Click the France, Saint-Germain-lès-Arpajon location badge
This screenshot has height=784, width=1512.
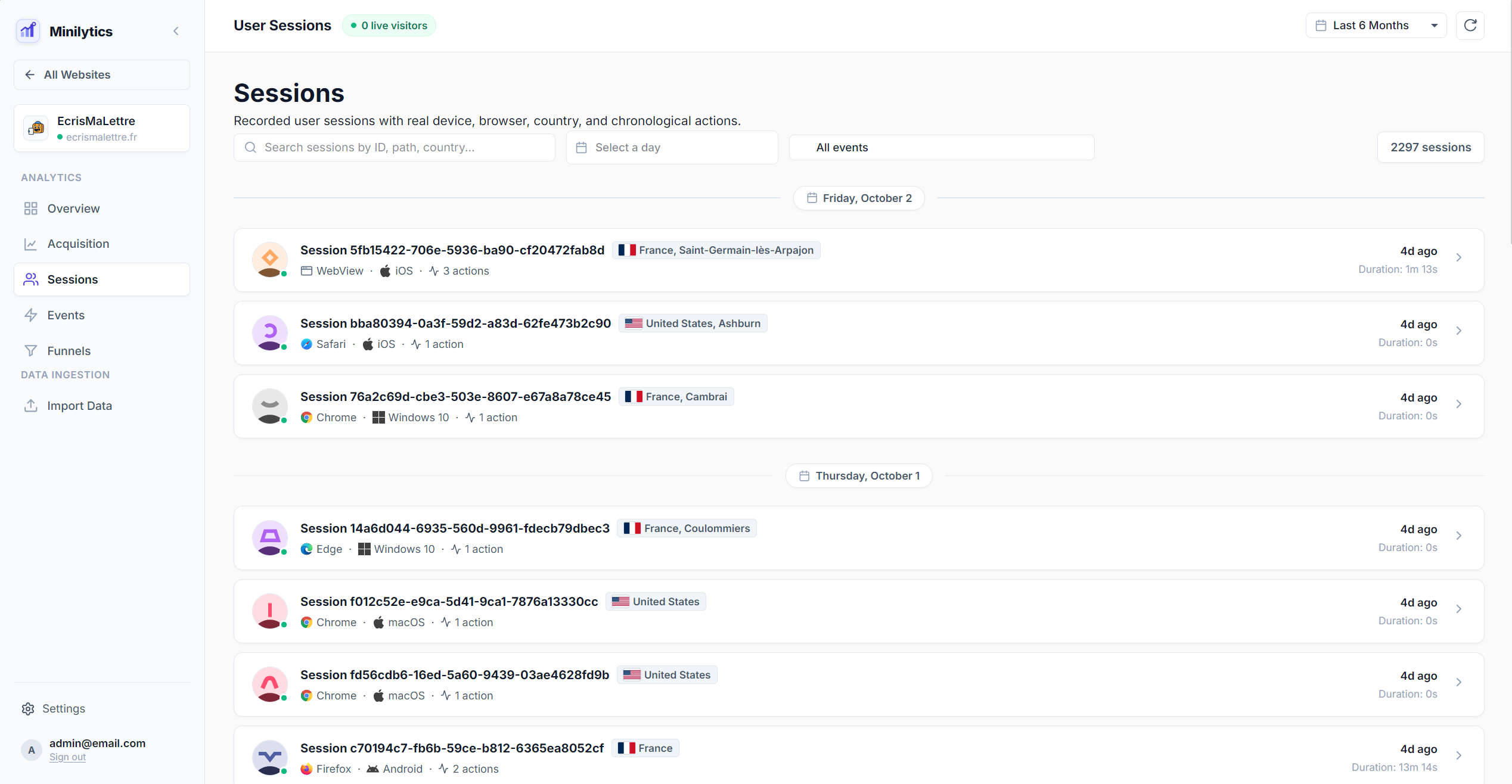[716, 250]
